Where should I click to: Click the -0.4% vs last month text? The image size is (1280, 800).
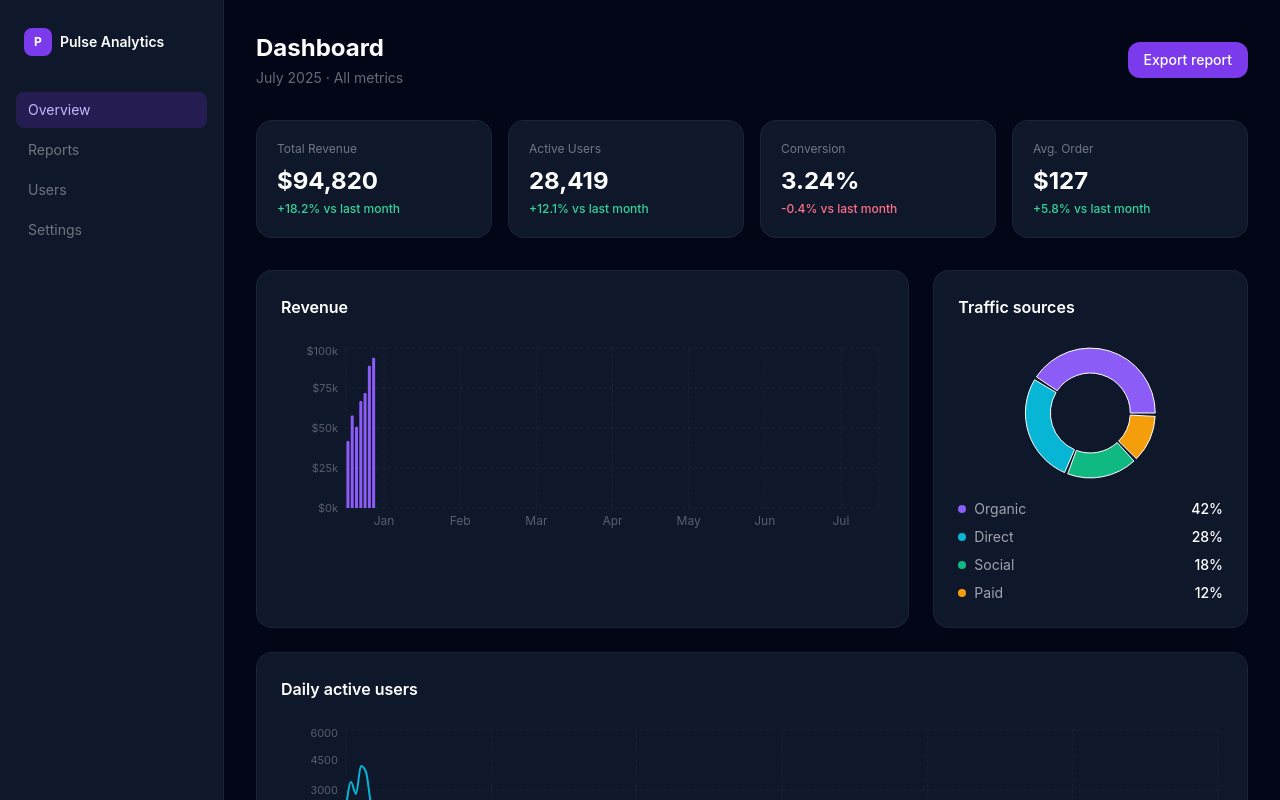pyautogui.click(x=839, y=209)
